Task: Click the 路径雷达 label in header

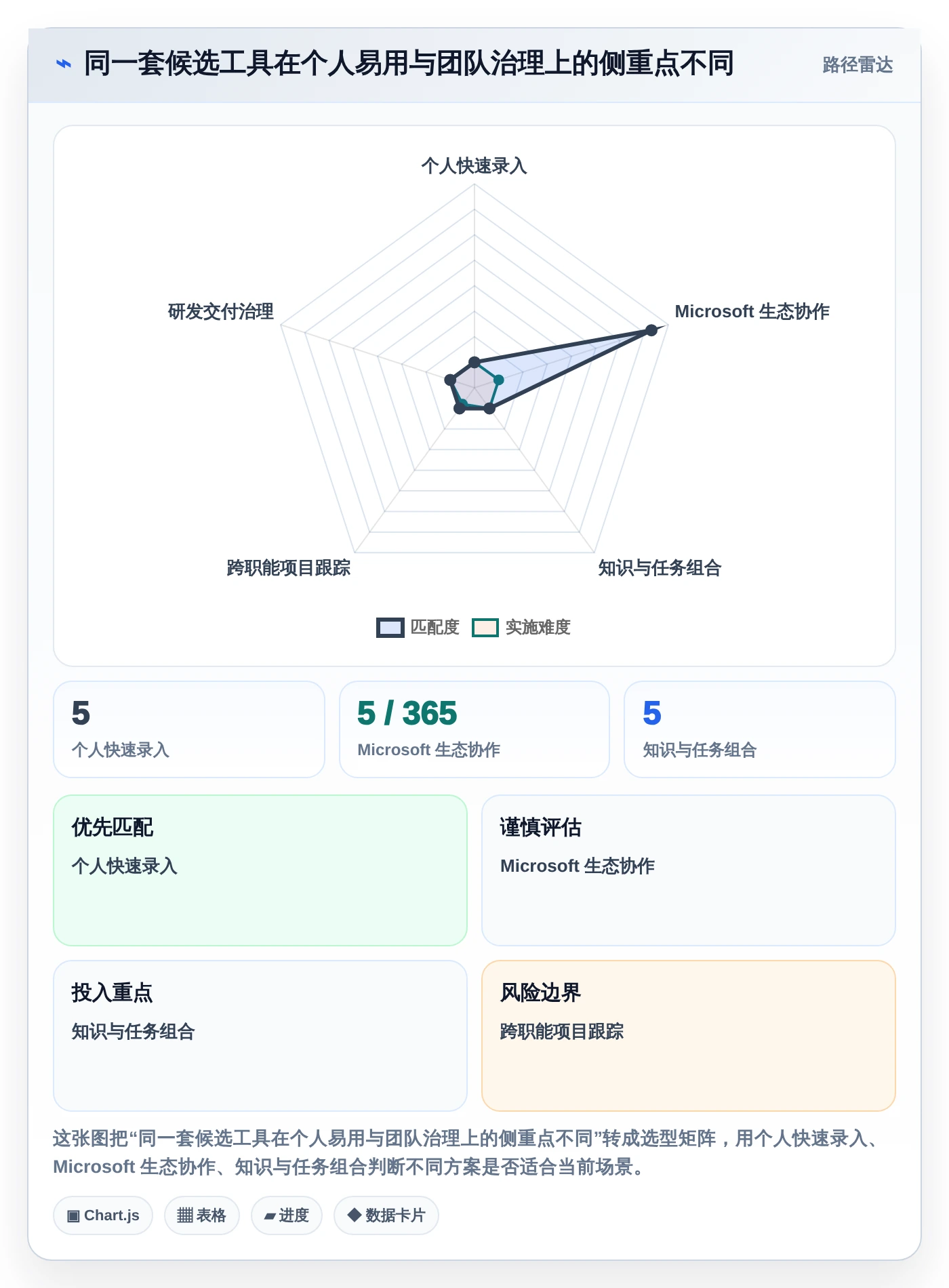Action: coord(857,65)
